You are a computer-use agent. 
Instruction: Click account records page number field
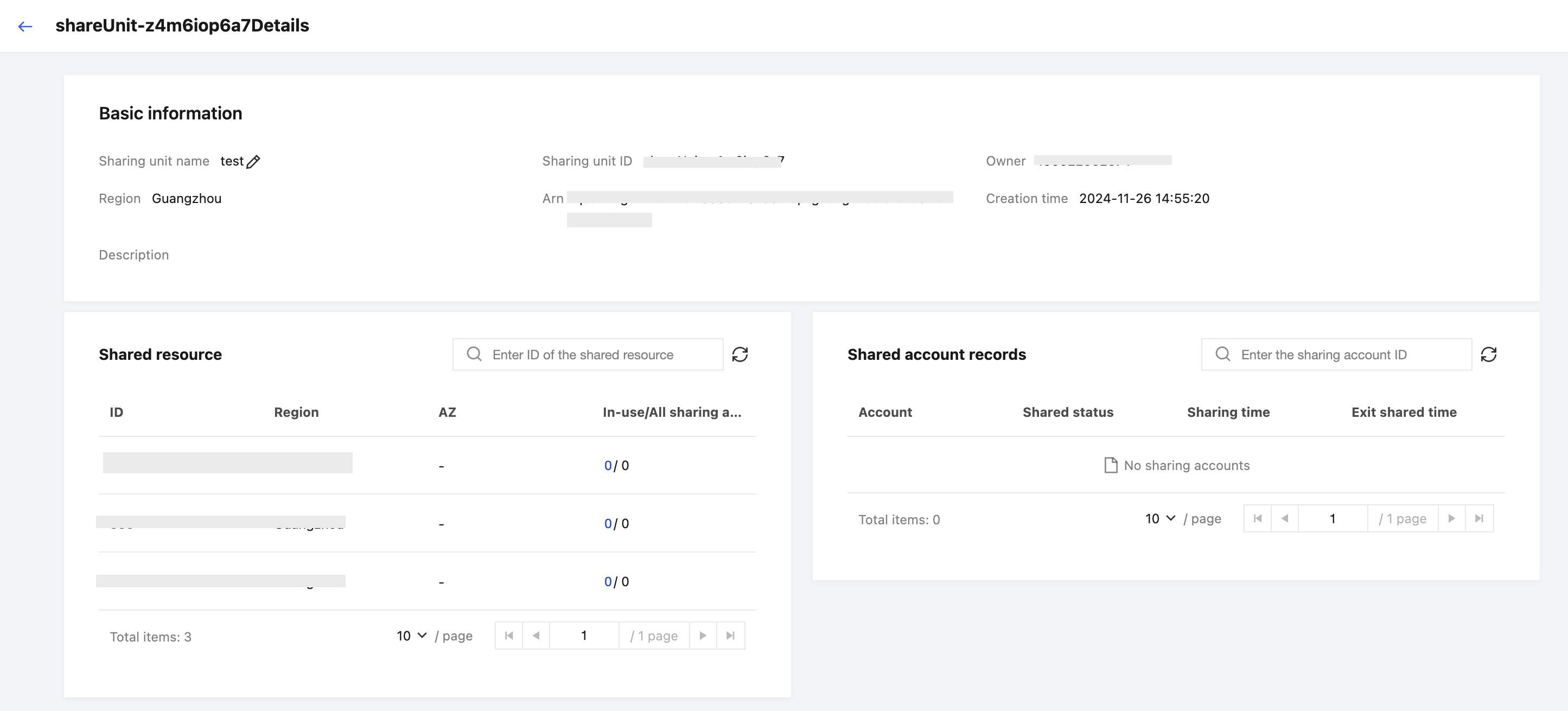[x=1333, y=519]
